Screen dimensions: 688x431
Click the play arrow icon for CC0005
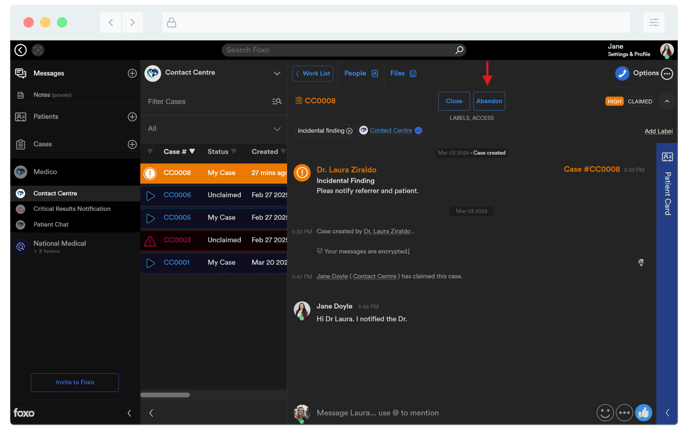coord(150,218)
